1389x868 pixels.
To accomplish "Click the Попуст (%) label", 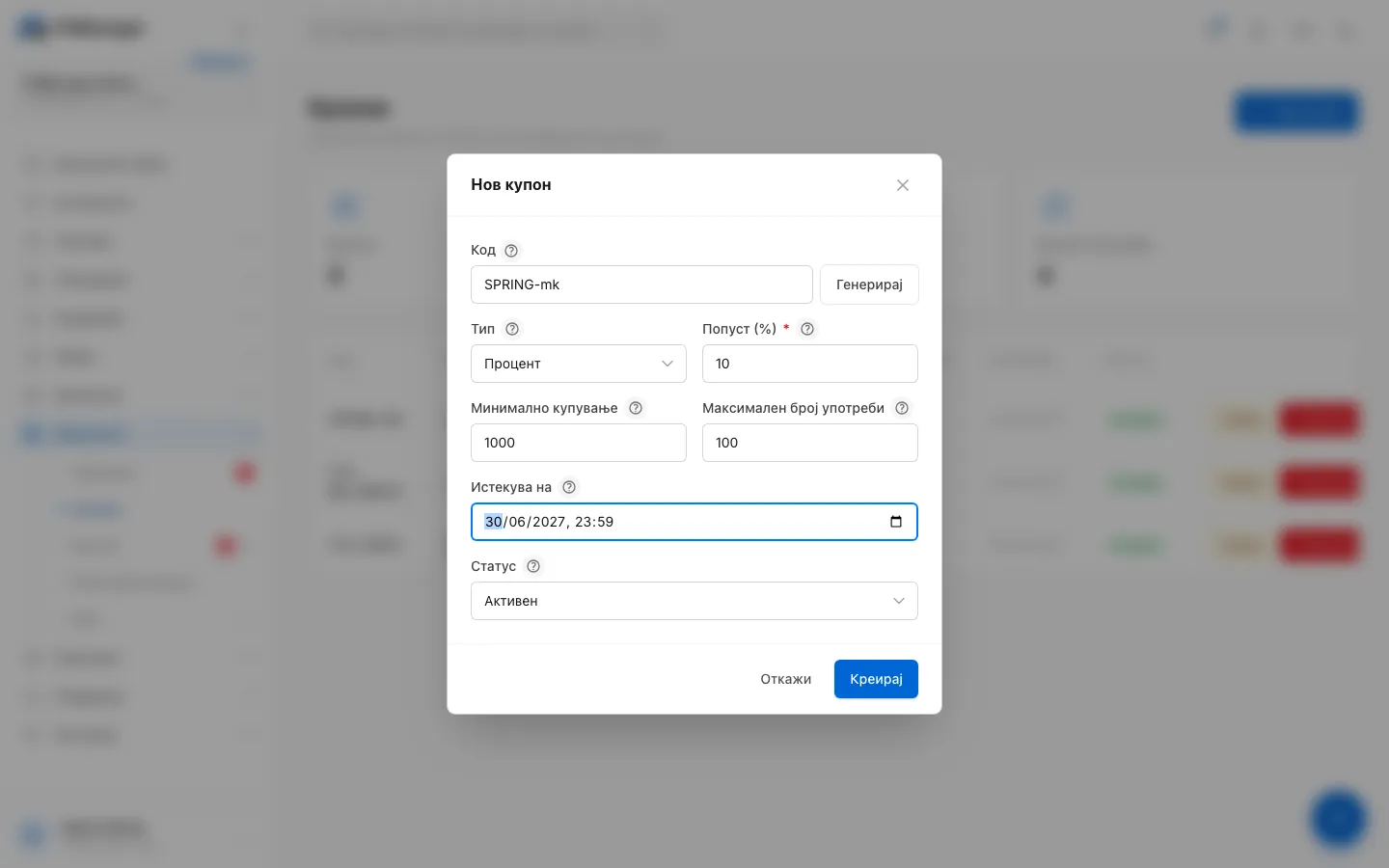I will 740,330.
